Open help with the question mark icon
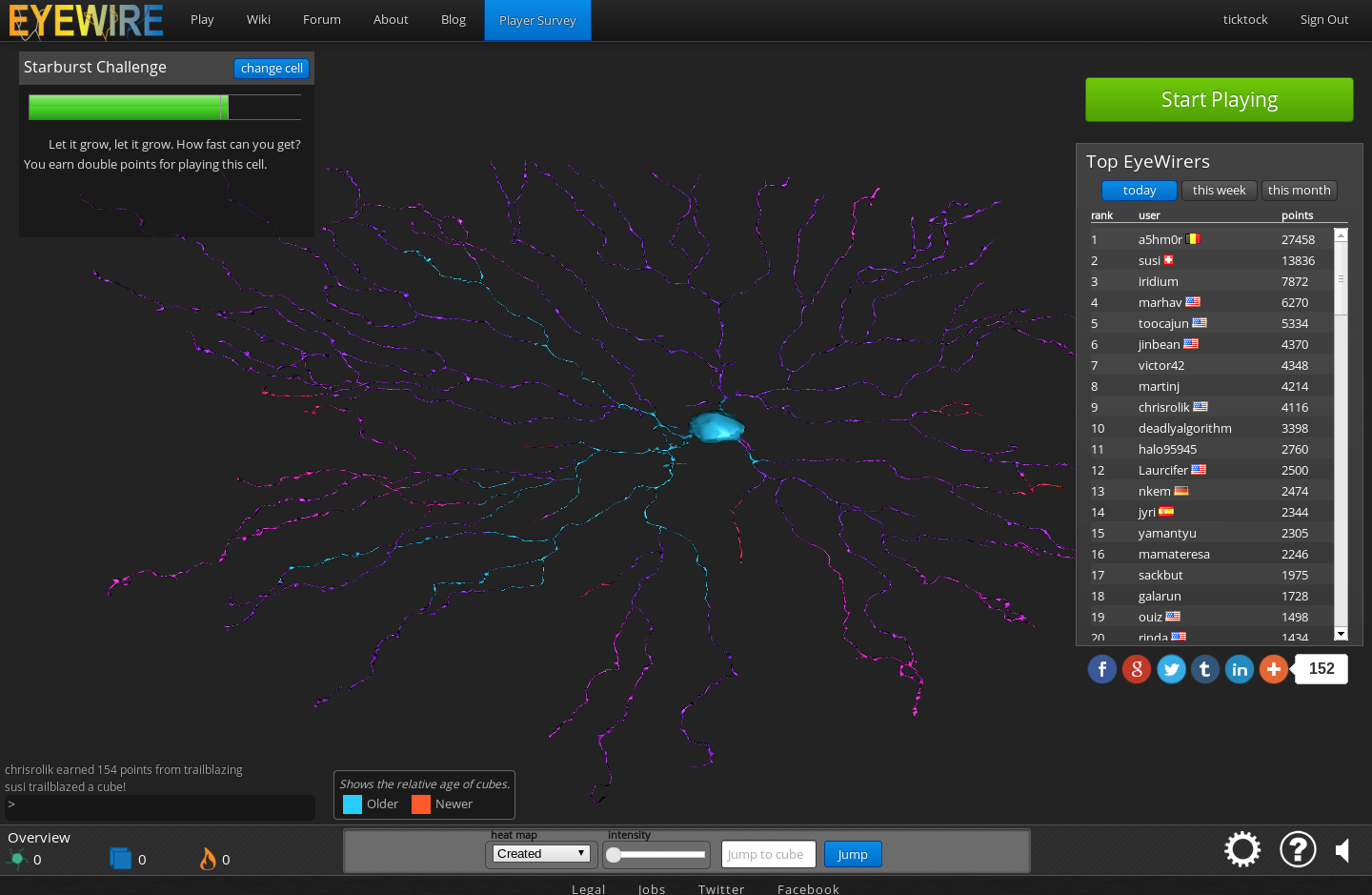This screenshot has width=1372, height=895. pyautogui.click(x=1298, y=849)
